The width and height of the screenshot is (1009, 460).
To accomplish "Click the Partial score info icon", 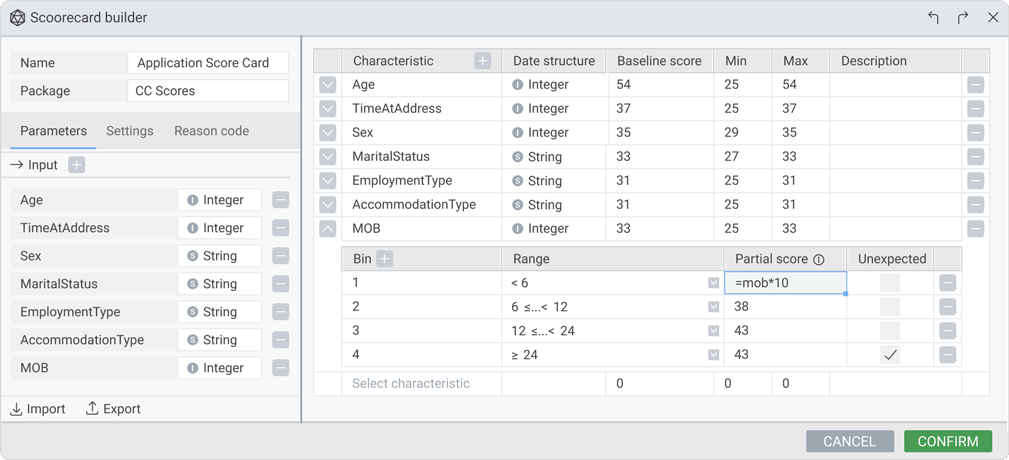I will (x=819, y=260).
